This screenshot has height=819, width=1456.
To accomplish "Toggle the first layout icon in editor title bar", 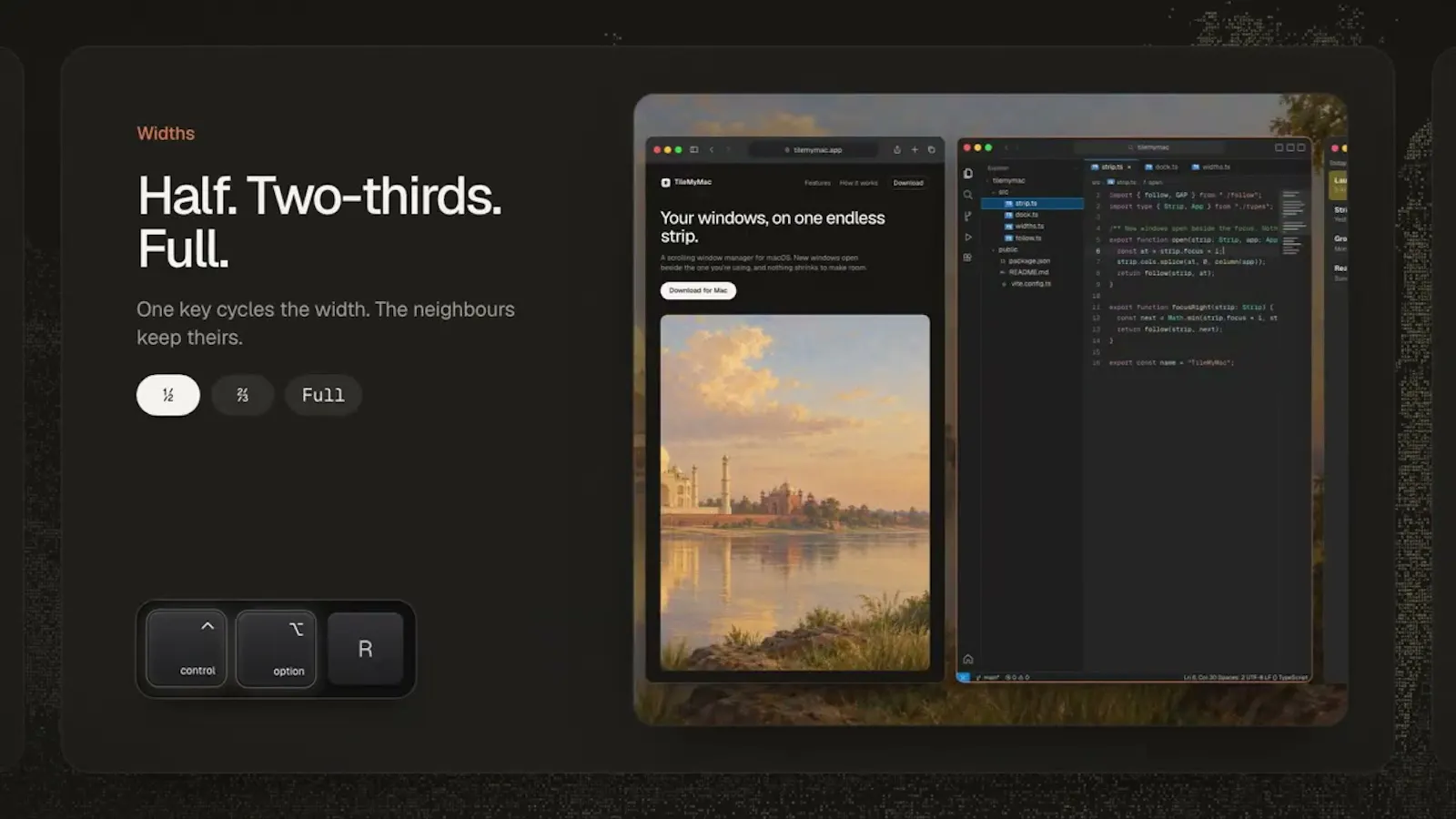I will (x=1279, y=147).
